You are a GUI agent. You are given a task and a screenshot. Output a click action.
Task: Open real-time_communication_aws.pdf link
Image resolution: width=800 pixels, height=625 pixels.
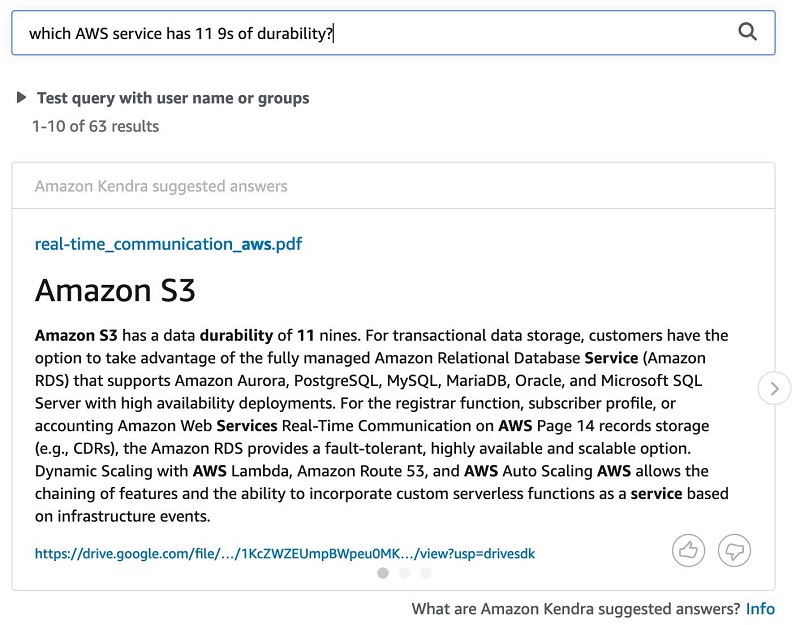pos(168,244)
